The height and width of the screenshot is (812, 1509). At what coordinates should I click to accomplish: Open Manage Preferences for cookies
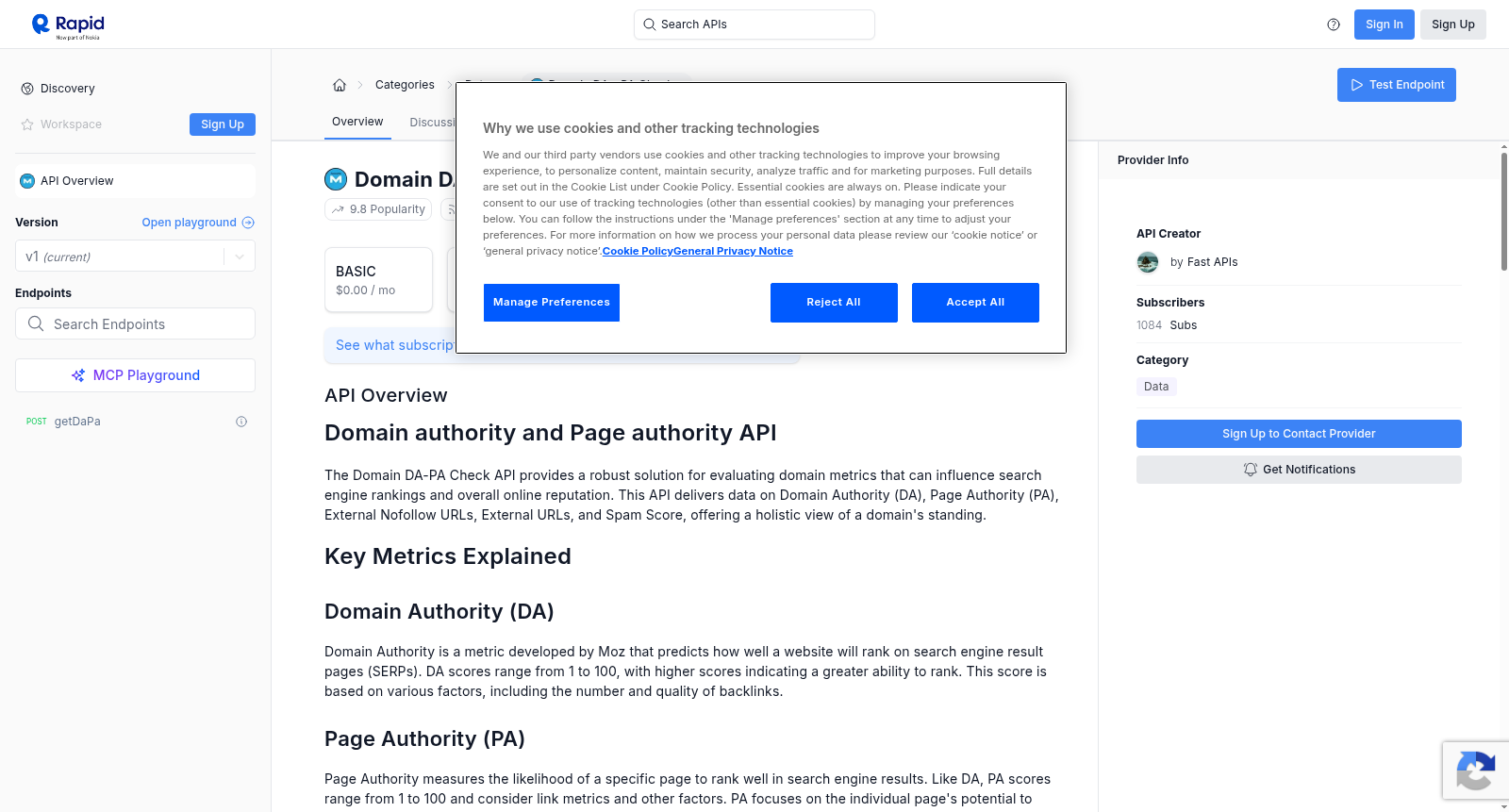[x=552, y=303]
